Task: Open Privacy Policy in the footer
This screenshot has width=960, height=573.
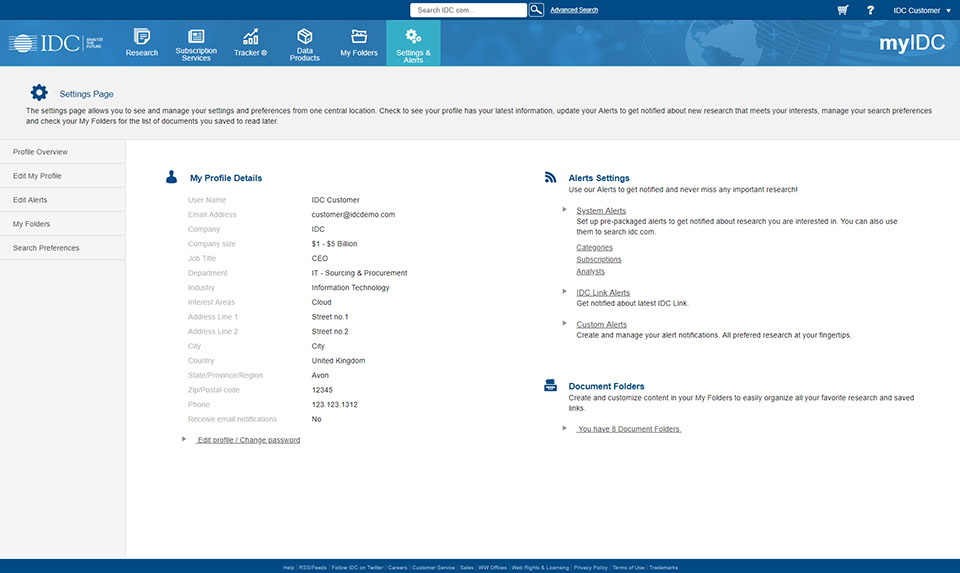Action: 591,567
